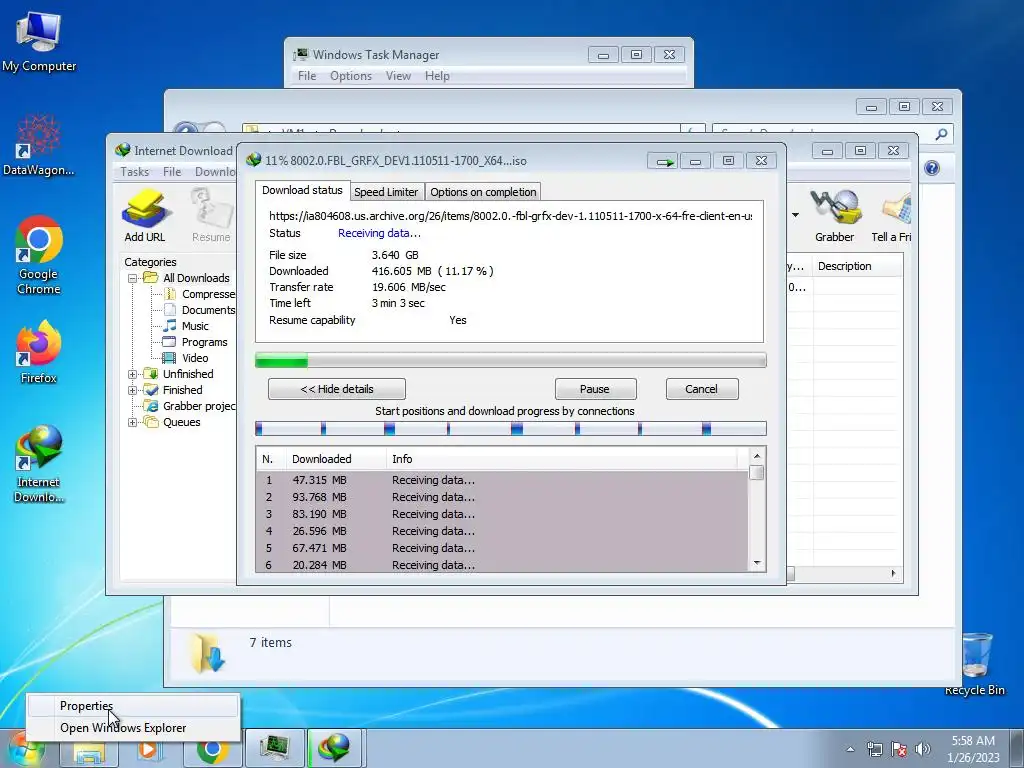
Task: Open Help menu in Task Manager
Action: [x=437, y=76]
